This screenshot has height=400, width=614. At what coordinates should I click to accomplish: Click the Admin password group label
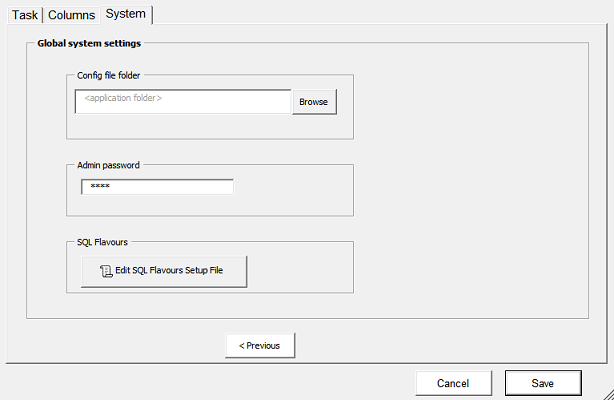108,165
